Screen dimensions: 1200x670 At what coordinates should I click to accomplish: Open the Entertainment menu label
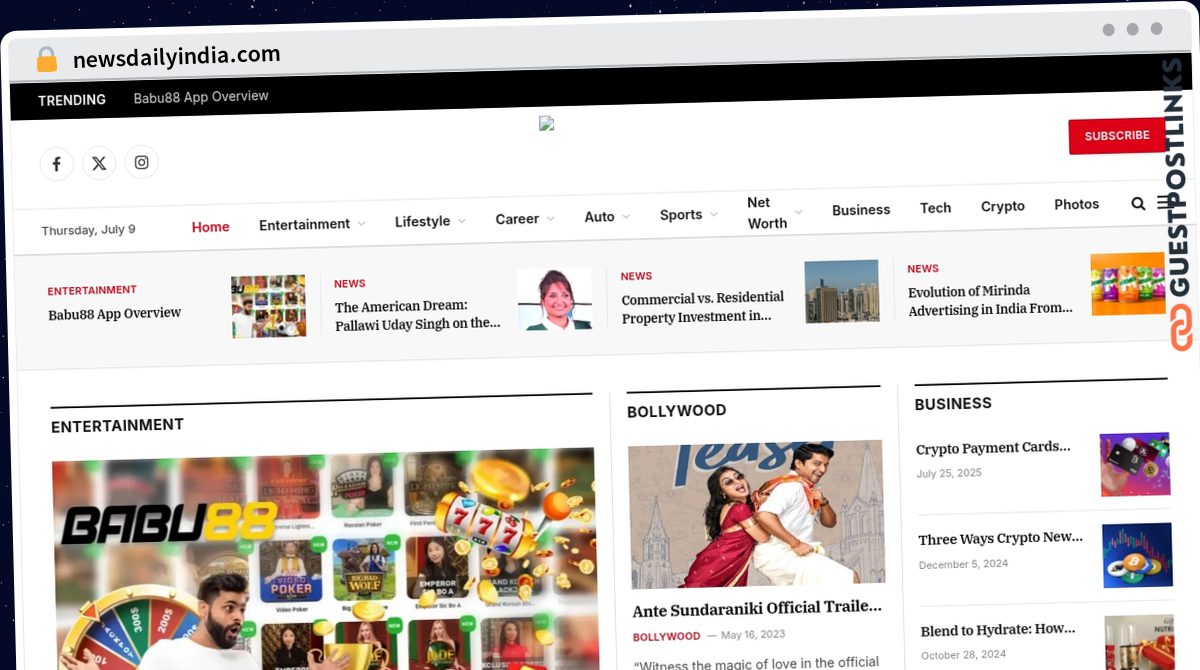pos(304,224)
